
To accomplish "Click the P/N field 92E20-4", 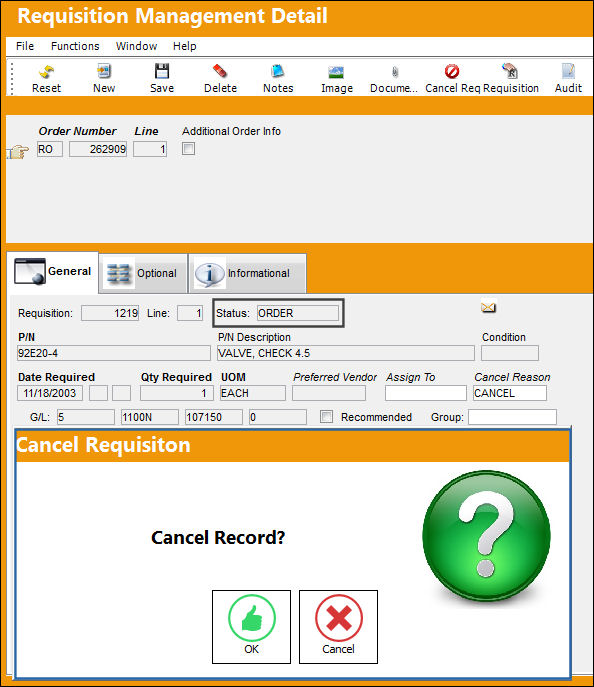I will pos(114,353).
